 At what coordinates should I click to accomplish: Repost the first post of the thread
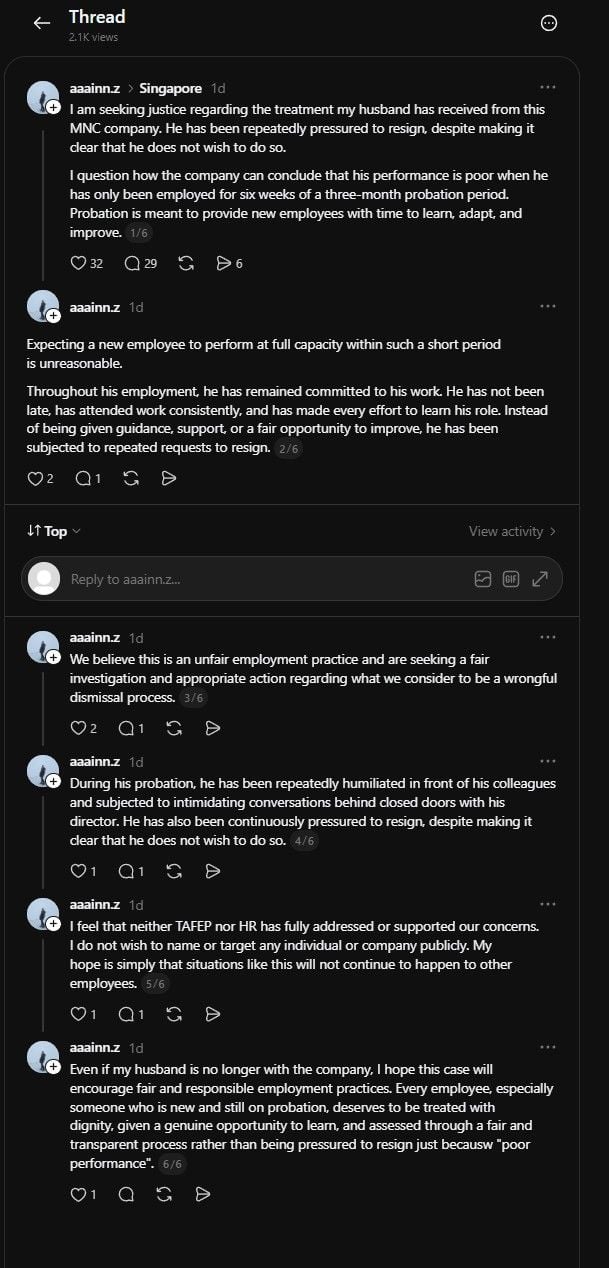point(186,263)
